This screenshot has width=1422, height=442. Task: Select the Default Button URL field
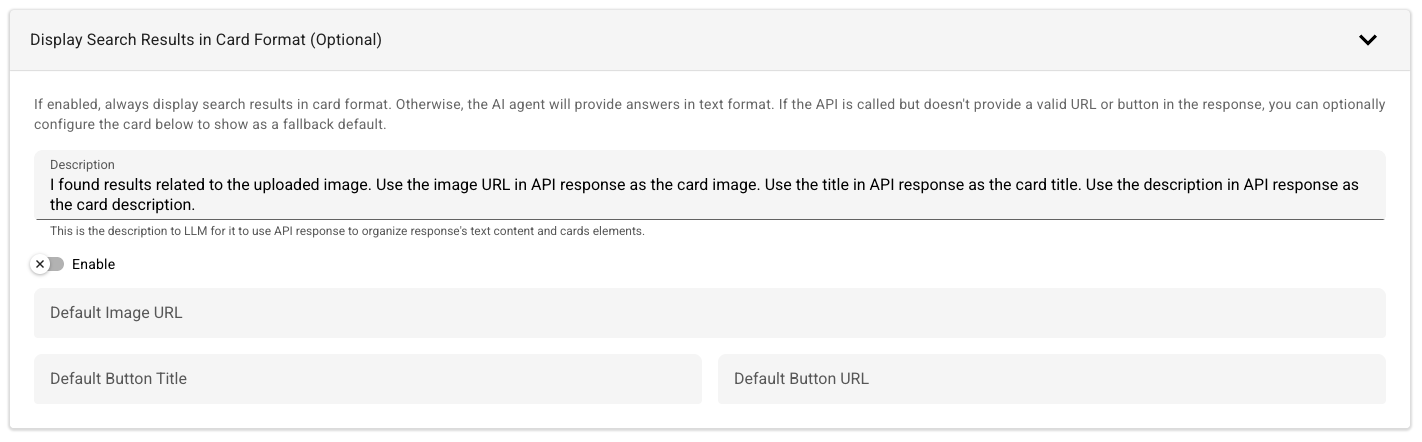(1052, 379)
